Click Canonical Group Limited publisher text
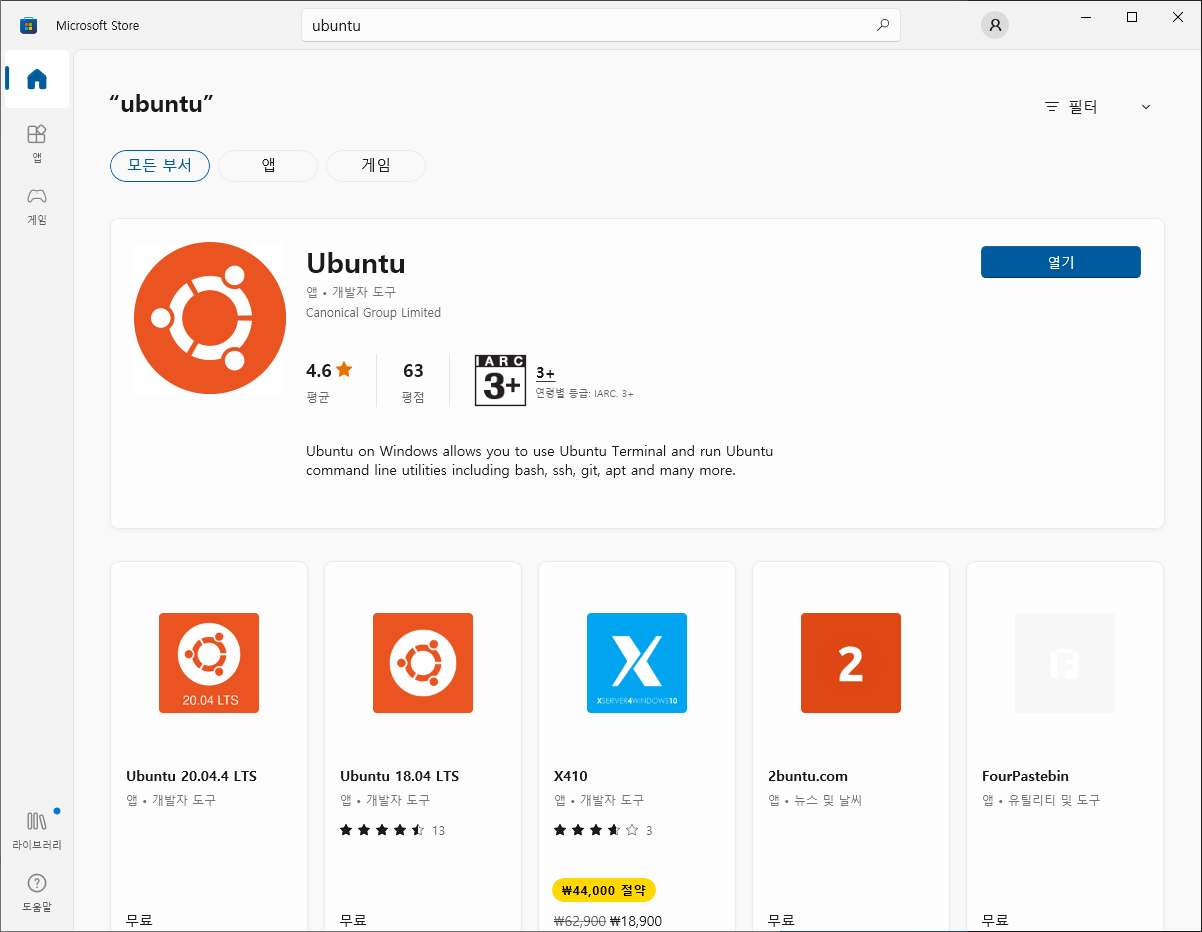This screenshot has width=1202, height=932. (x=373, y=313)
